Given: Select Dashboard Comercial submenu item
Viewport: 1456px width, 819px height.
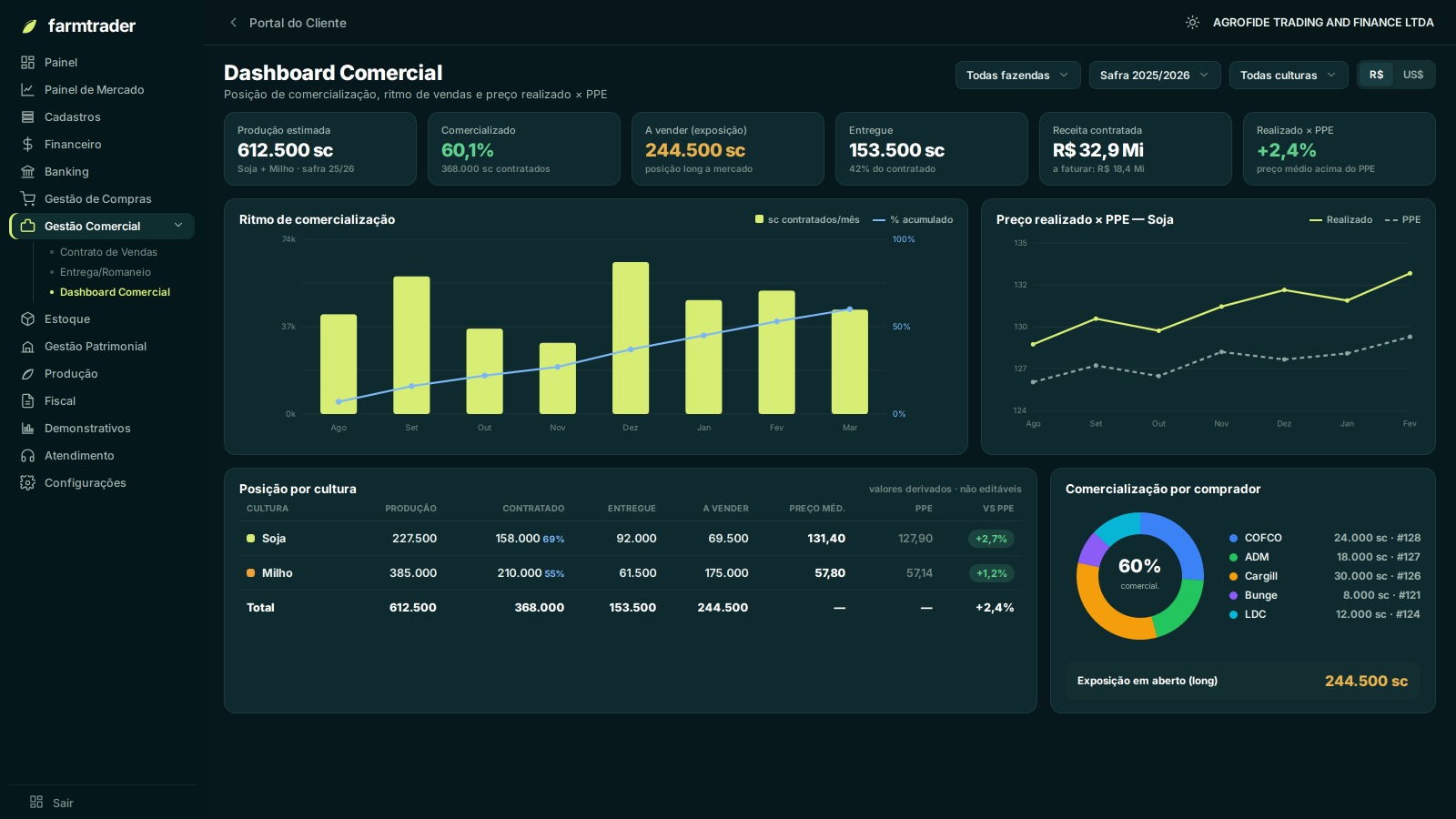Looking at the screenshot, I should pos(115,292).
